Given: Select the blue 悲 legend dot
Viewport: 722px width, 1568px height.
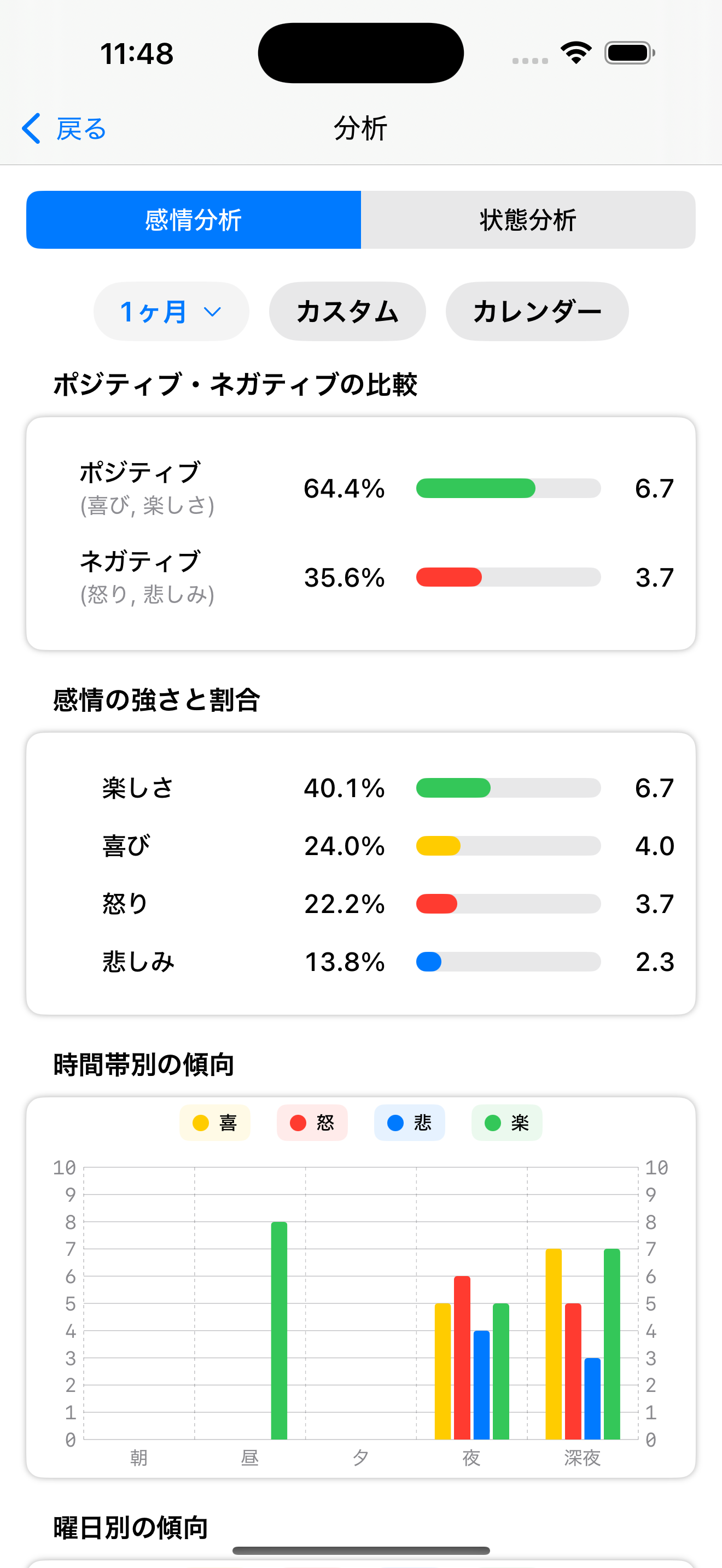Looking at the screenshot, I should (395, 1123).
